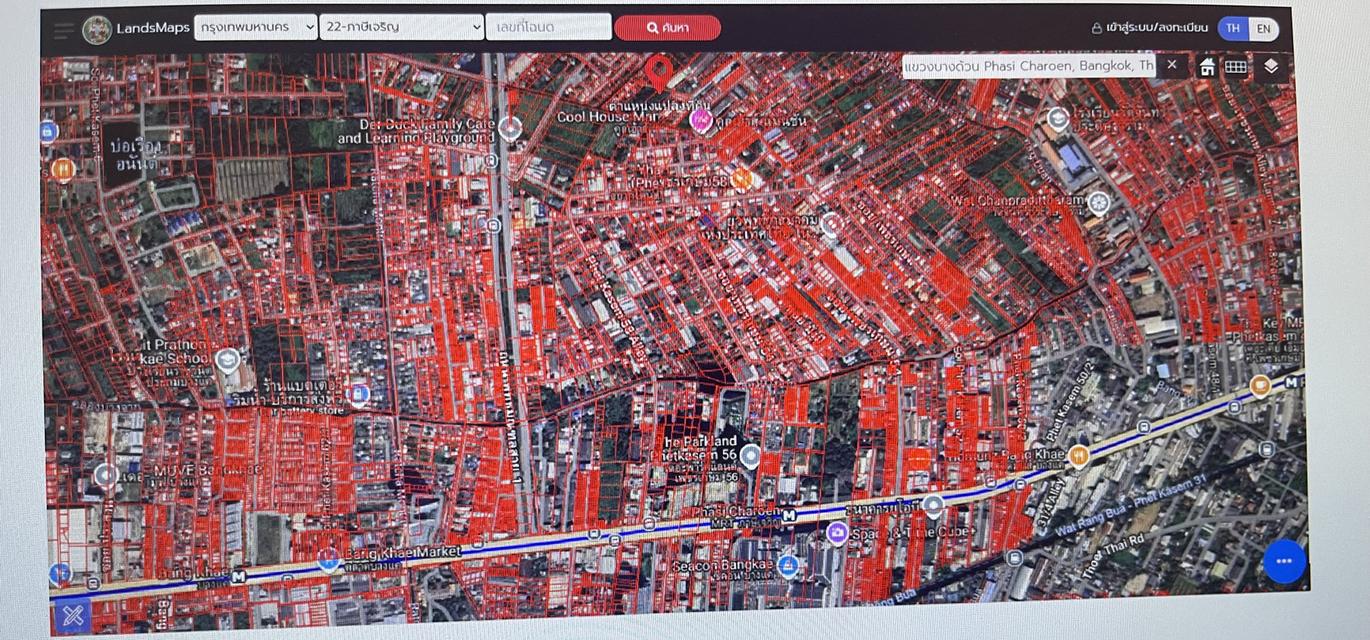Screen dimensions: 1370x640
Task: Click the school marker near Phatthanakae School
Action: tap(228, 360)
